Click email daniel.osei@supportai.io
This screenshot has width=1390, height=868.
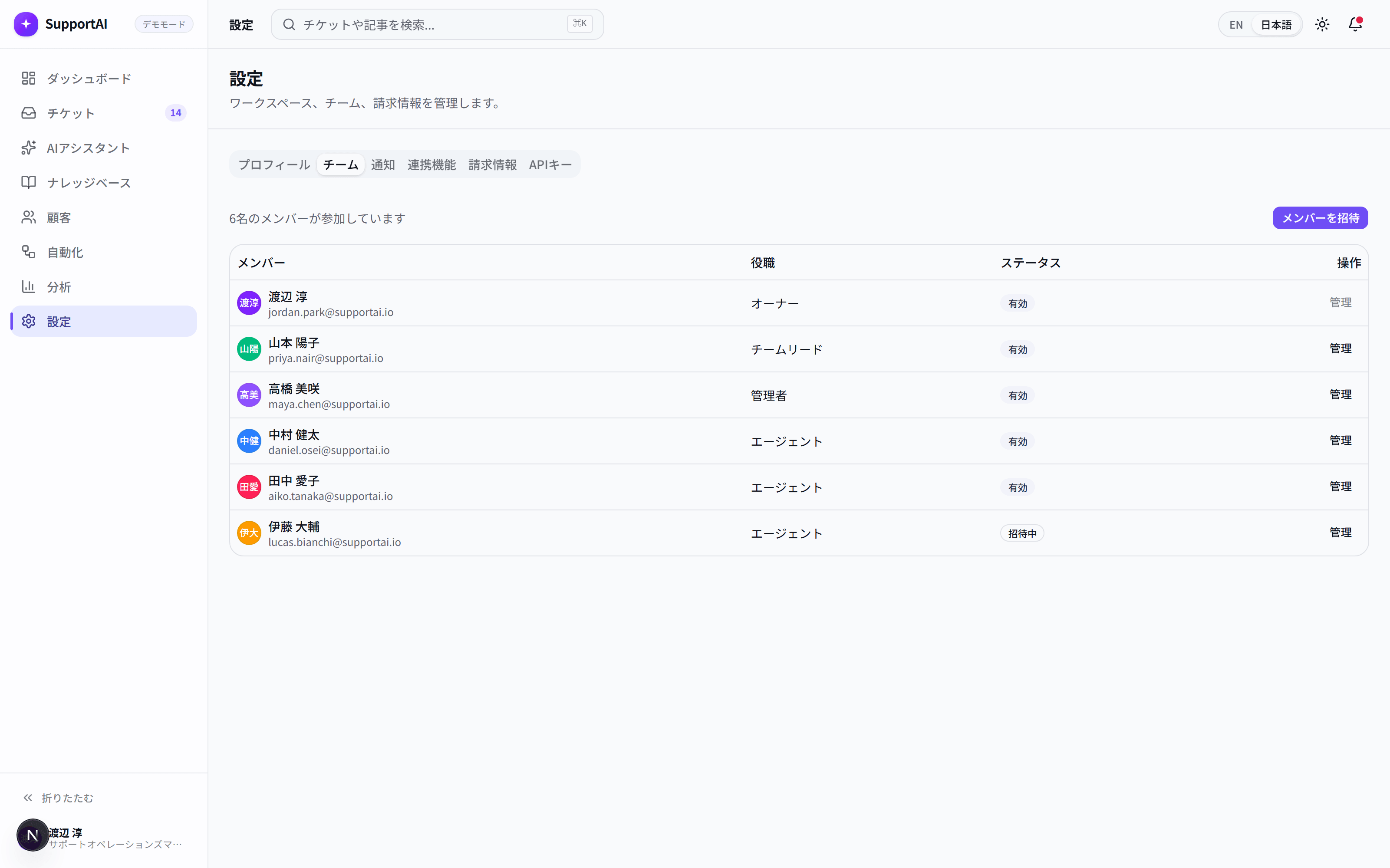[x=329, y=450]
